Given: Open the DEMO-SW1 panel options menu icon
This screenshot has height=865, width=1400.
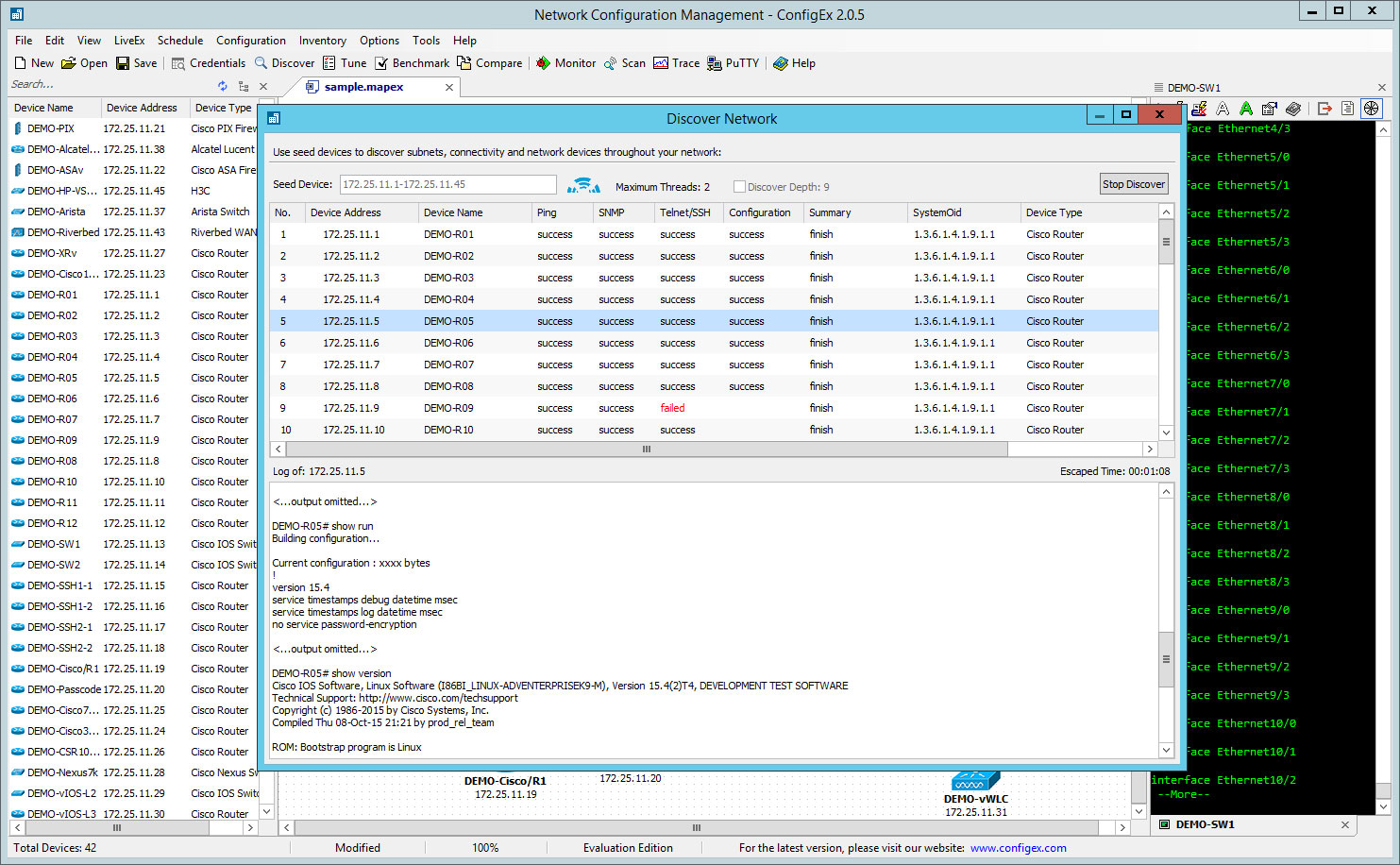Looking at the screenshot, I should (1159, 88).
